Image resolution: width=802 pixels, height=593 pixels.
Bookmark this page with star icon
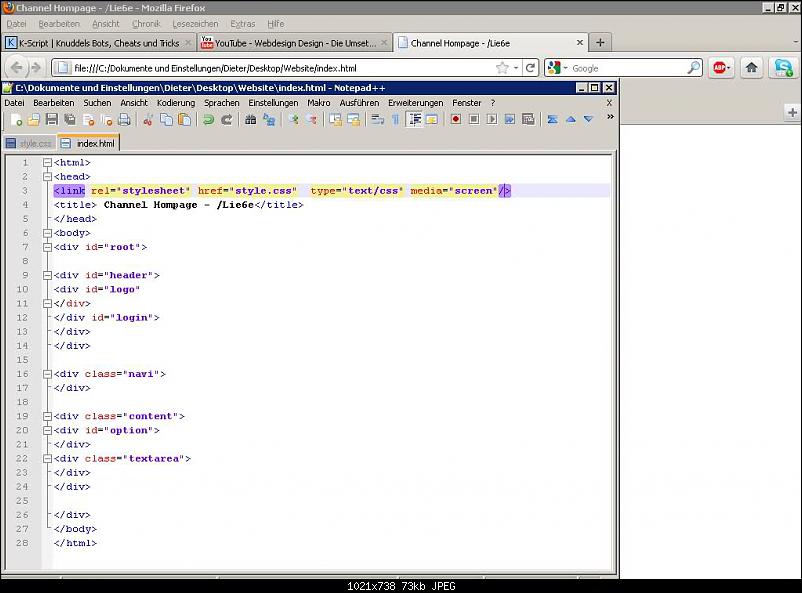pyautogui.click(x=502, y=68)
